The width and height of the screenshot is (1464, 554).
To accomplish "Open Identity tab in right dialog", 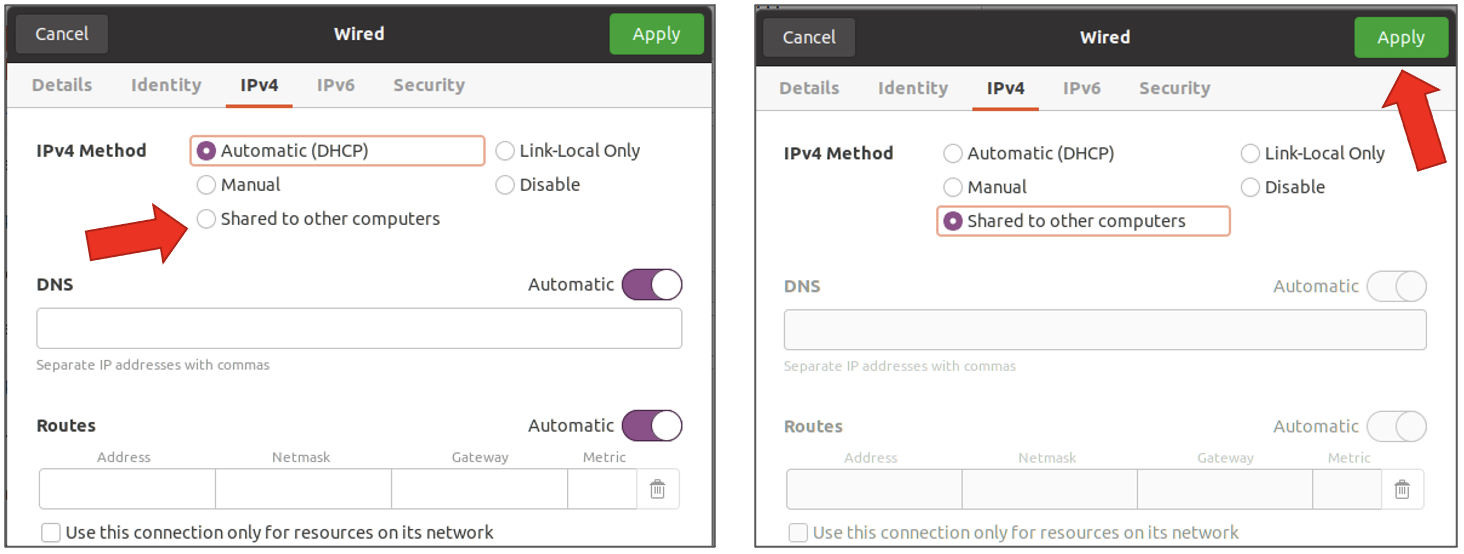I will [x=912, y=89].
